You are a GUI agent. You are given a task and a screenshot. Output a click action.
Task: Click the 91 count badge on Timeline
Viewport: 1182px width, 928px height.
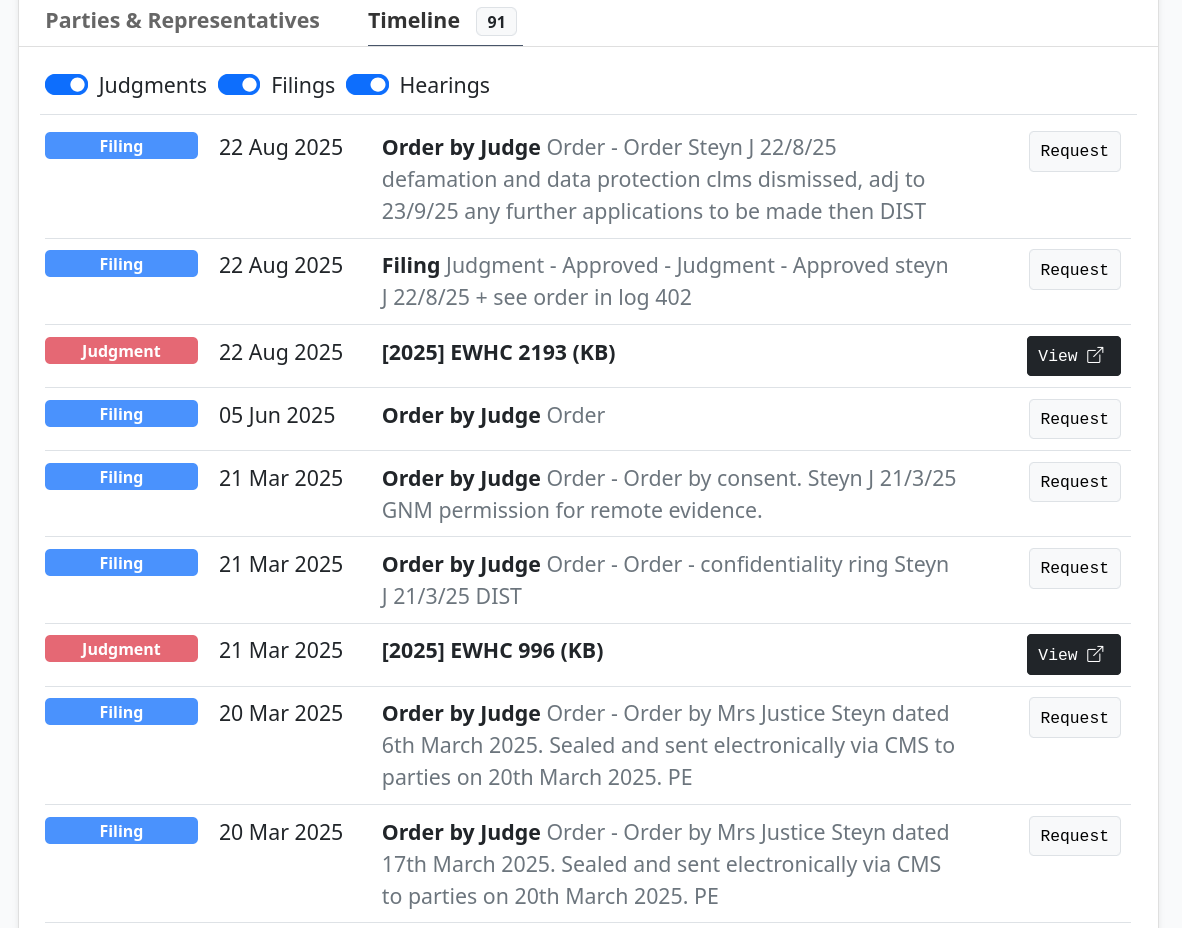496,22
